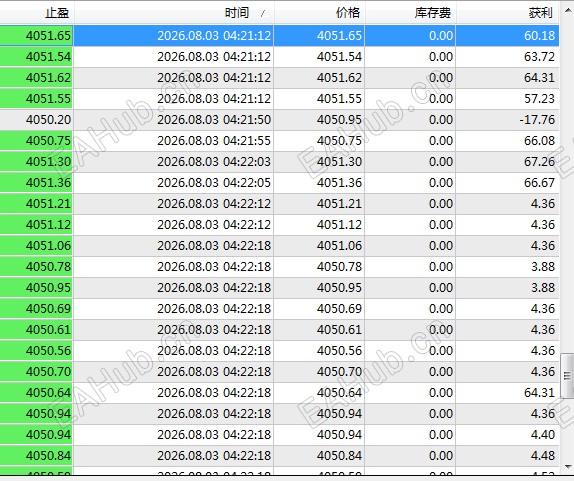Click 4051.65 in the highlighted row's 价格 column

339,36
